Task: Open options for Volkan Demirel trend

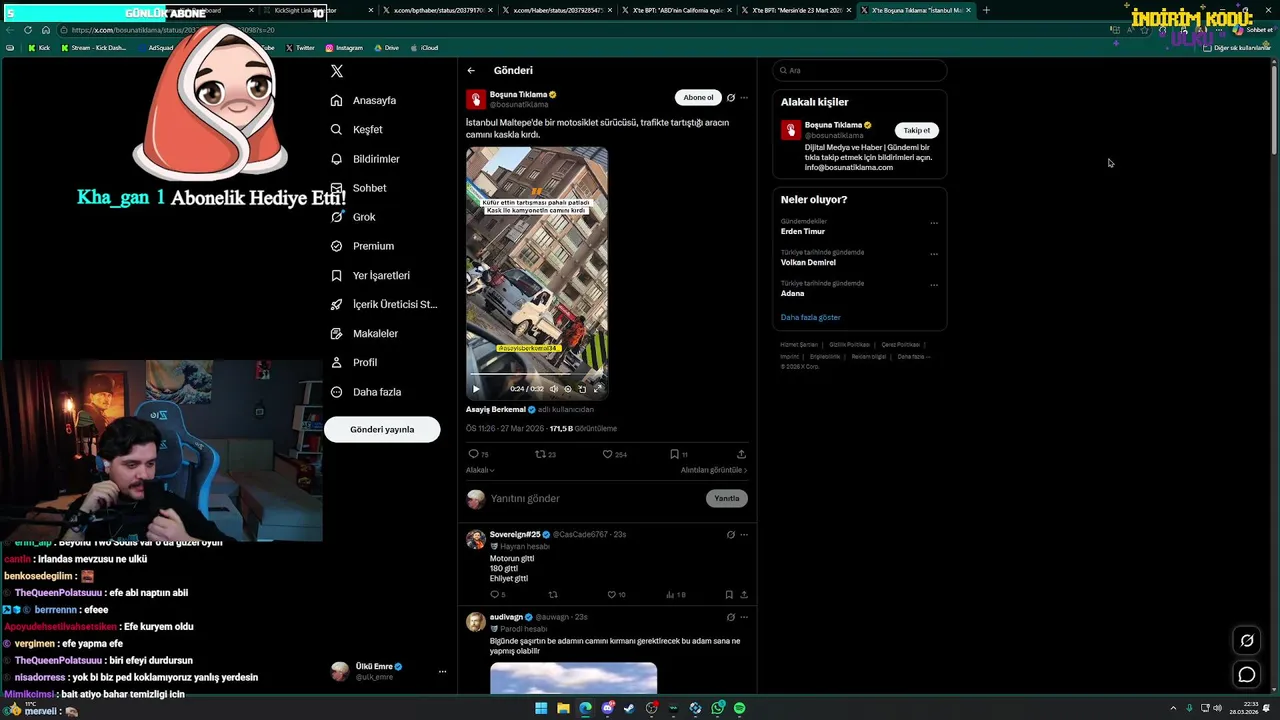Action: (934, 254)
